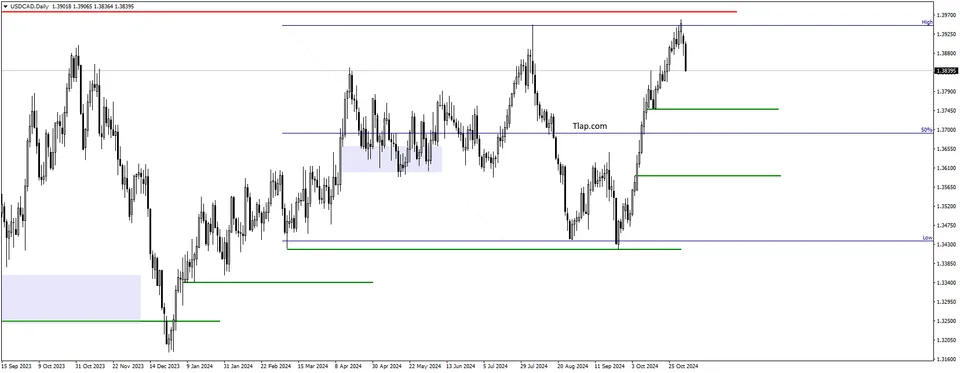Screen dimensions: 960x373
Task: Select the lavender rectangle zone near April-May 2024
Action: [392, 159]
